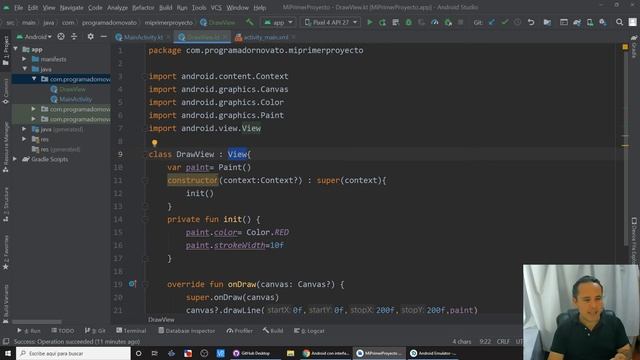Open the Profiler gauge icon in toolbar

pos(435,22)
